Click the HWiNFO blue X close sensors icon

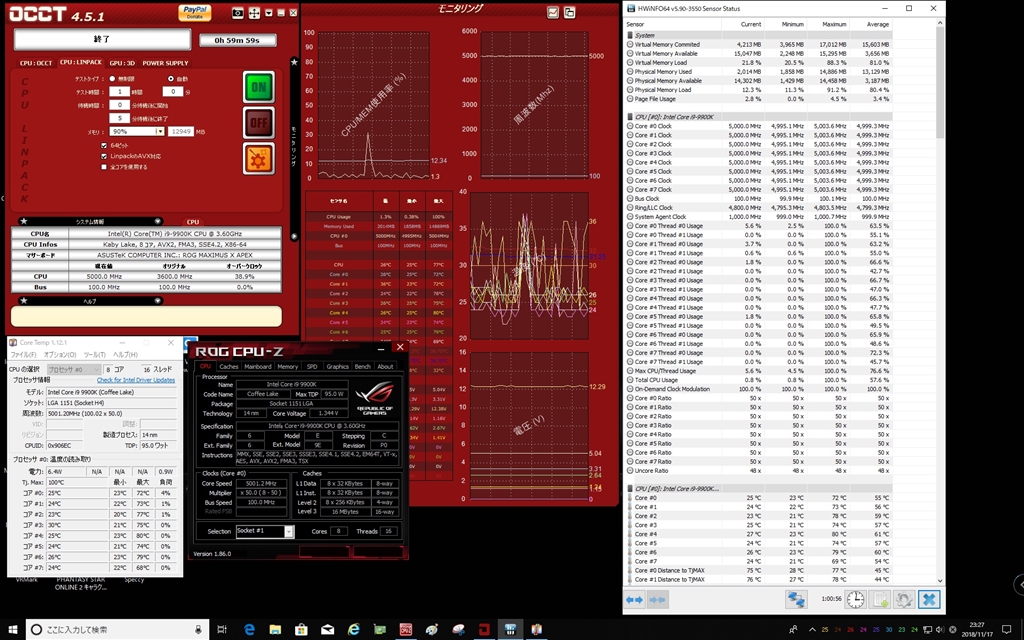[x=929, y=599]
